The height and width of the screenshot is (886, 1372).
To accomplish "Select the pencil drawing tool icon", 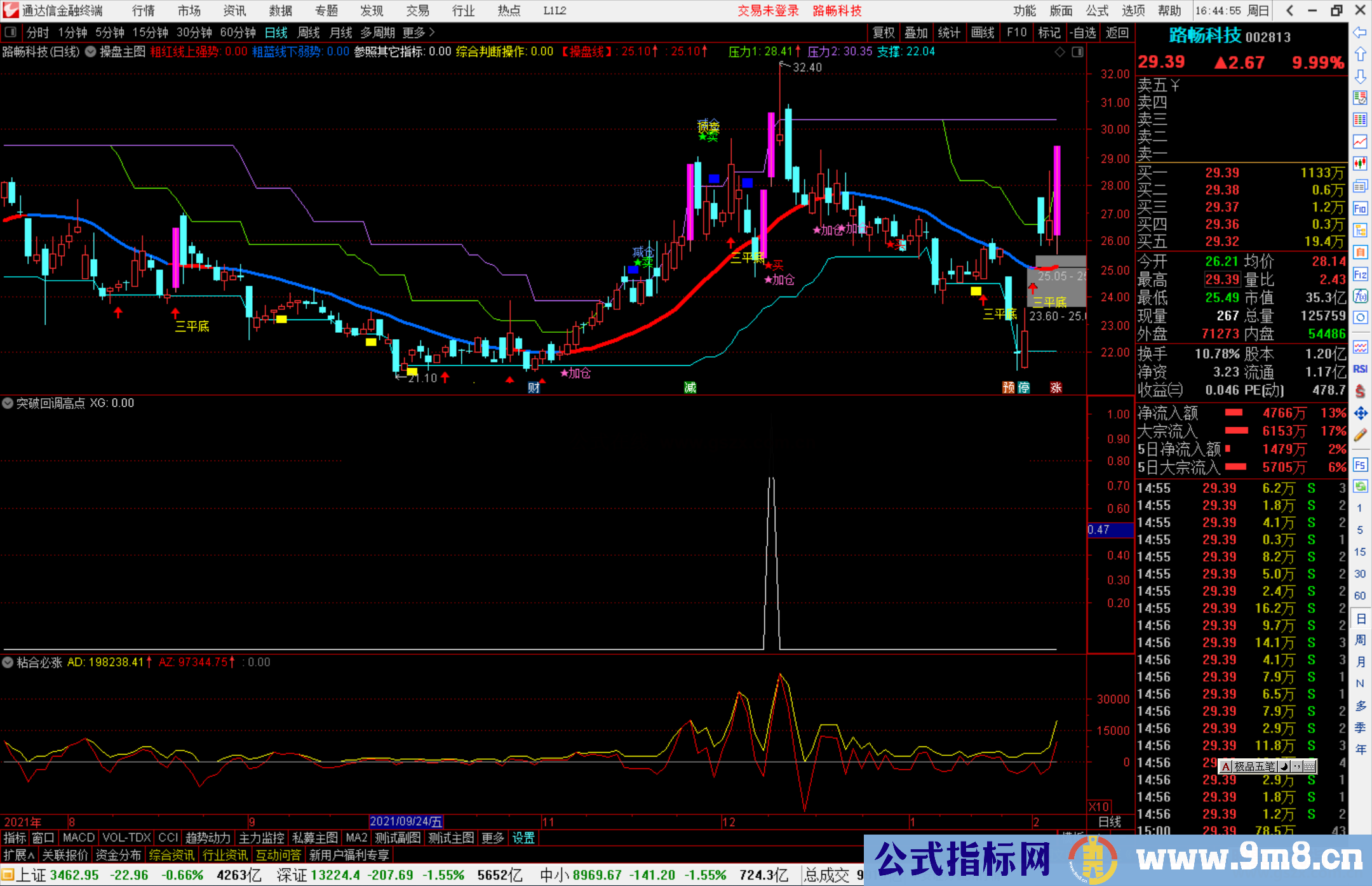I will click(x=1360, y=436).
